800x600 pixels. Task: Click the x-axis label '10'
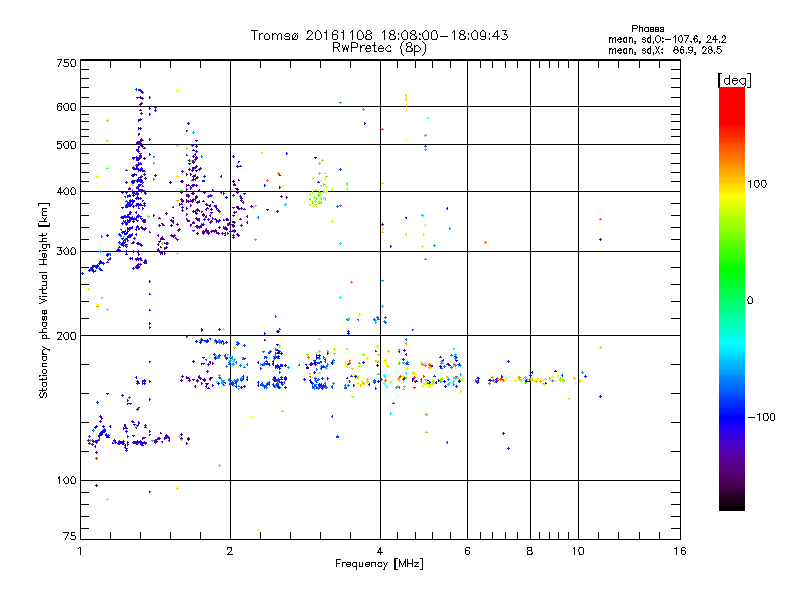point(578,551)
